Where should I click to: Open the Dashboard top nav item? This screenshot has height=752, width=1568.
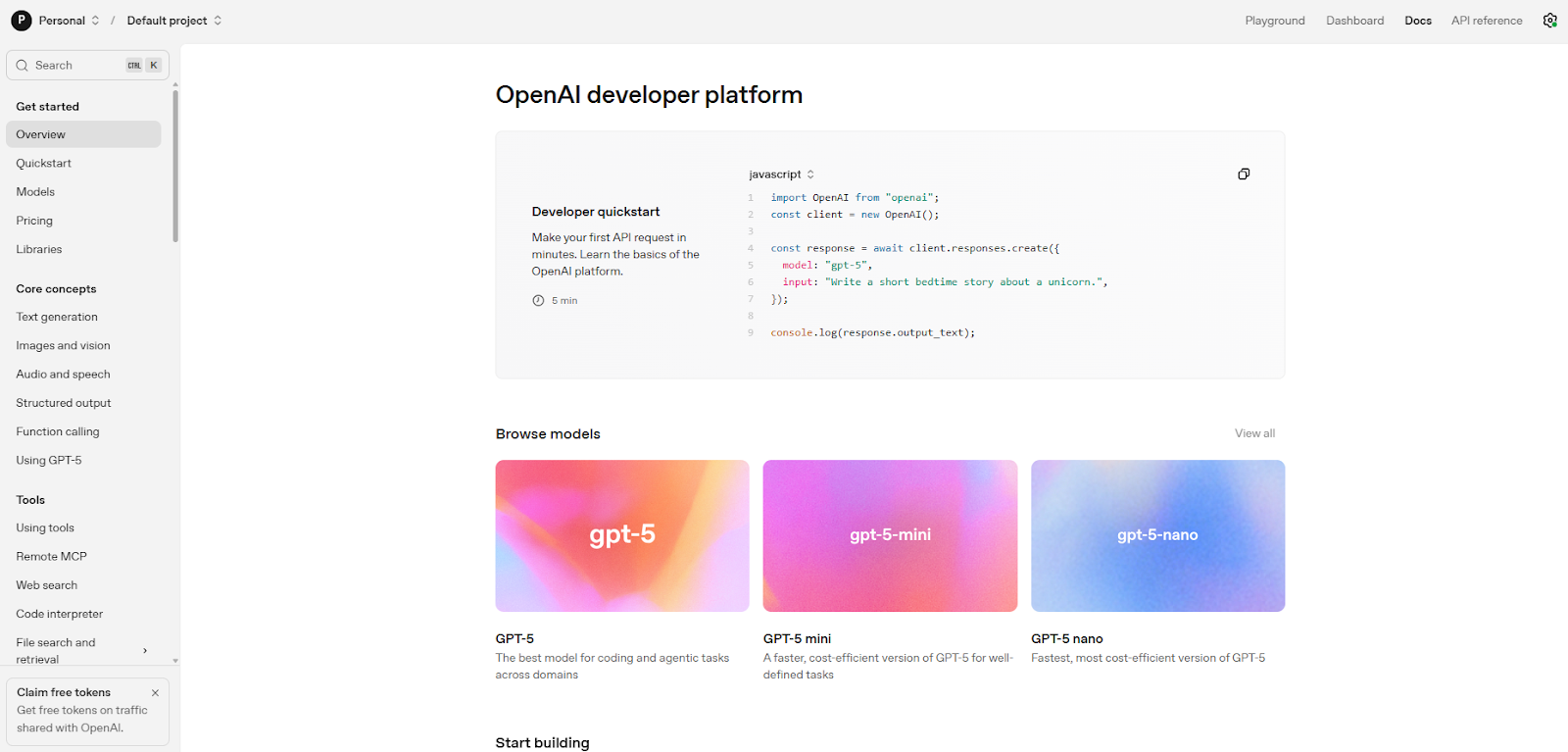click(1355, 21)
